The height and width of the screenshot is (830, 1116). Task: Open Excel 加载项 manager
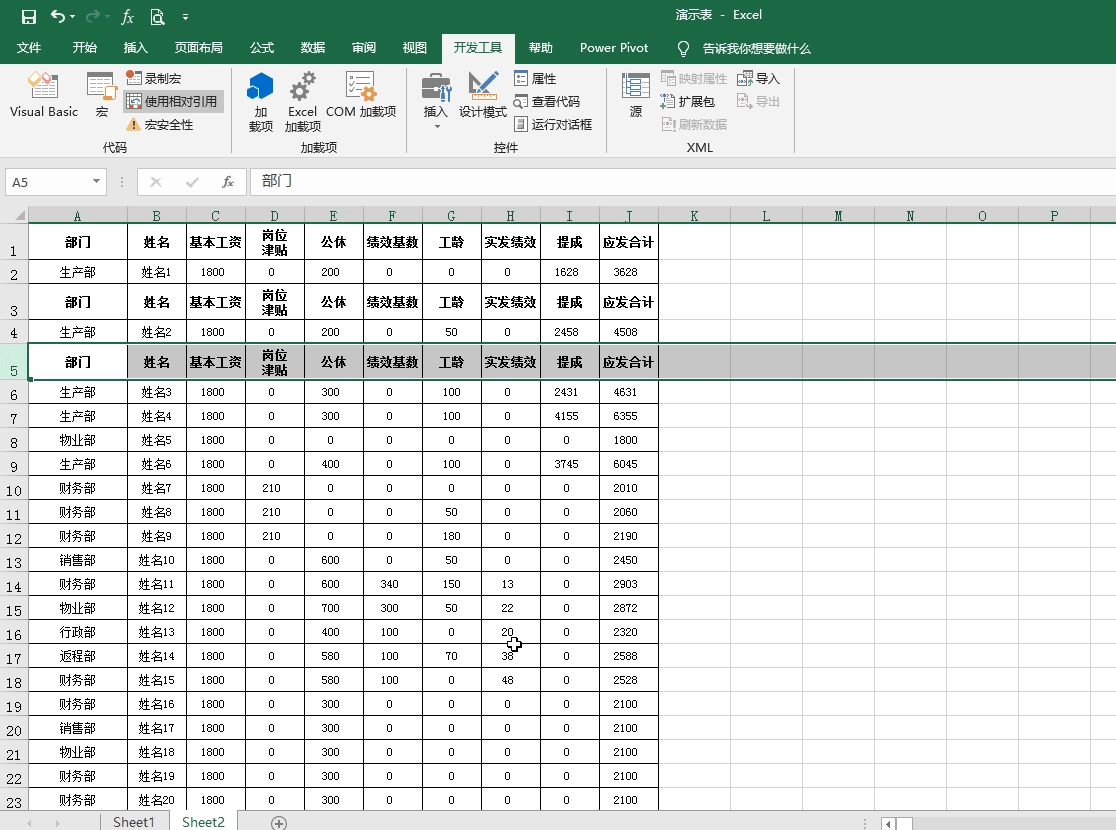coord(302,102)
